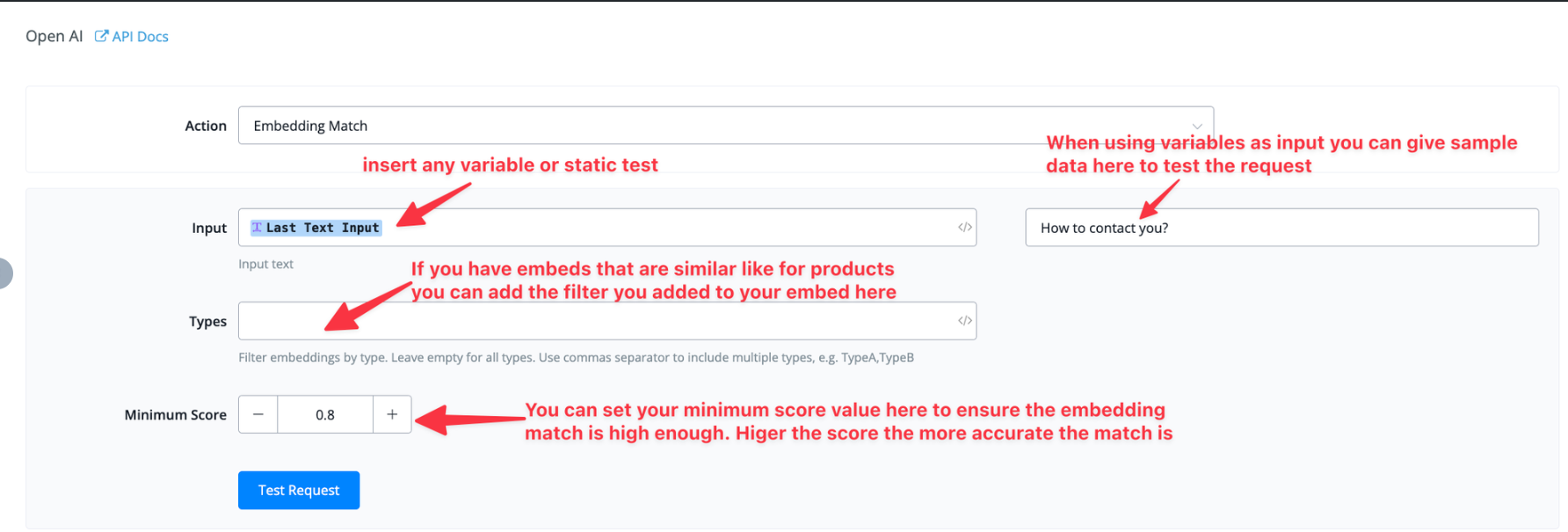Focus the empty Types filter field
Viewport: 1568px width, 532px height.
pos(598,321)
